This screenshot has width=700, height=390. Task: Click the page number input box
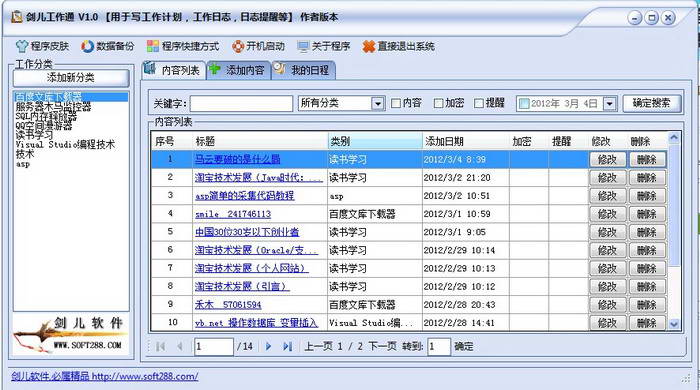[x=213, y=346]
